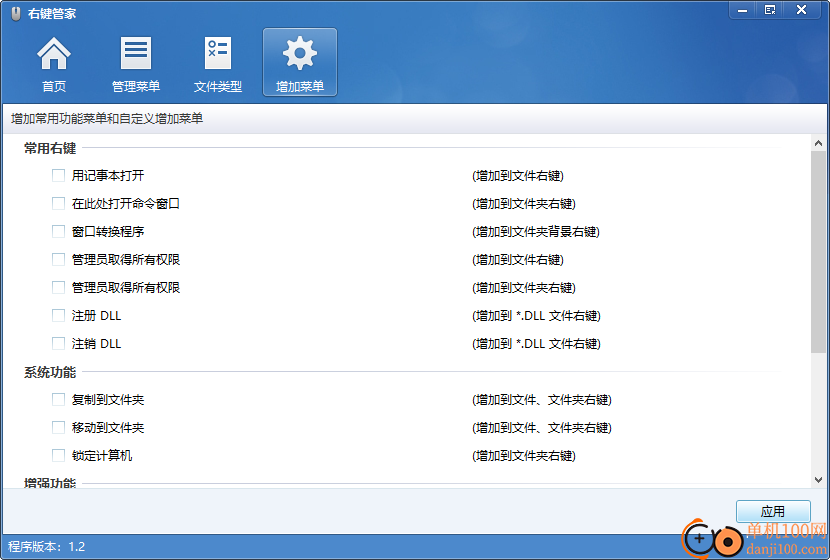Check 窗口转换程序 option
Image resolution: width=830 pixels, height=560 pixels.
point(58,231)
